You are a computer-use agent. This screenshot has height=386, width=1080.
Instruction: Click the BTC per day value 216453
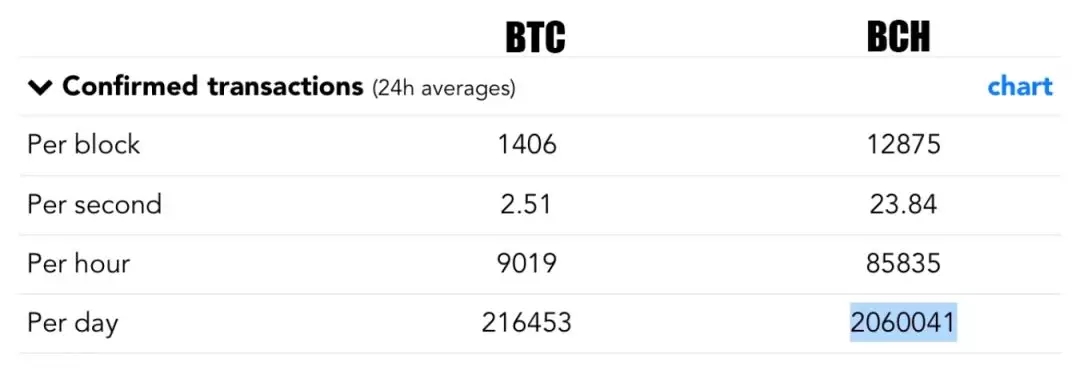(526, 322)
